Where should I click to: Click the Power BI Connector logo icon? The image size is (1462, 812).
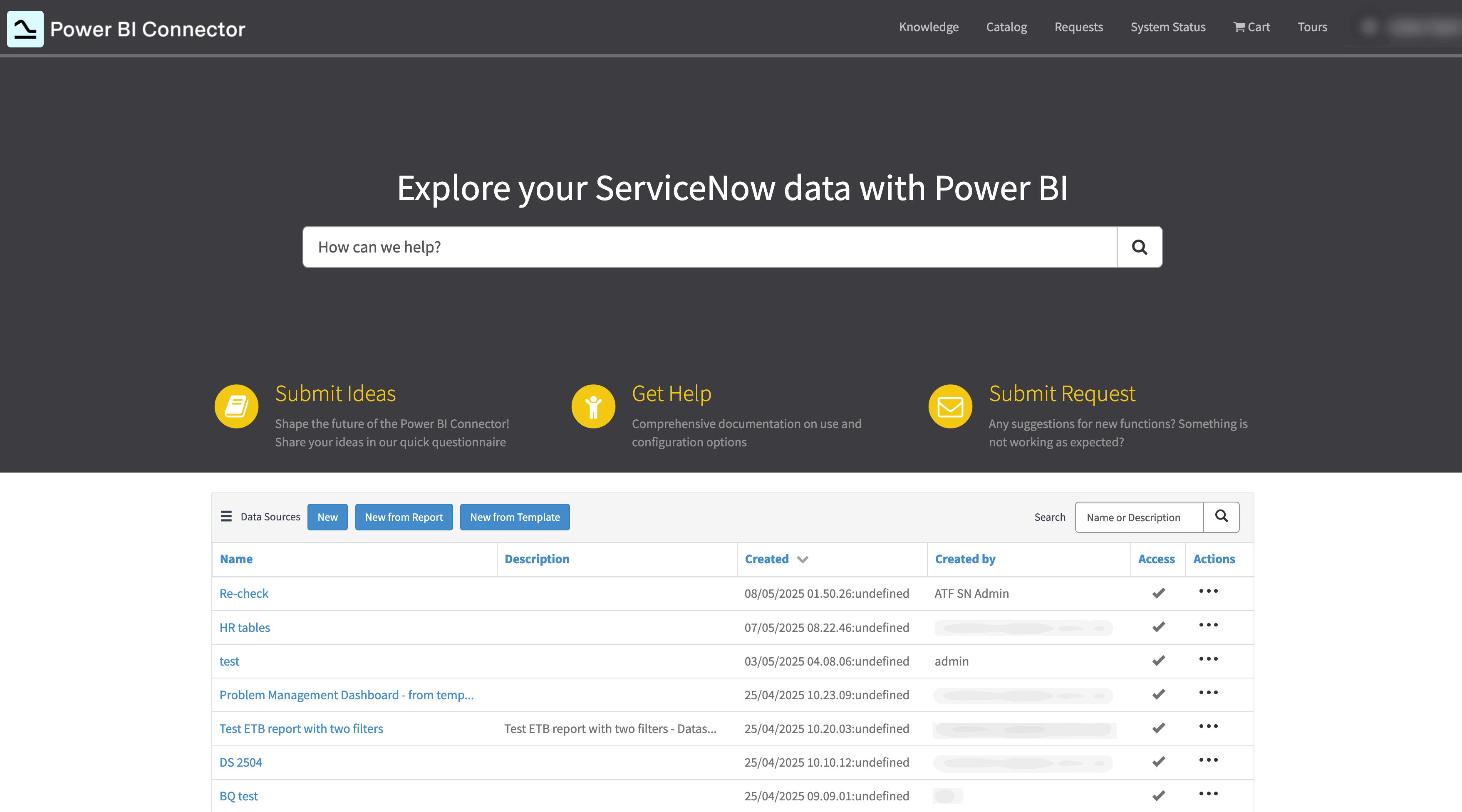25,29
